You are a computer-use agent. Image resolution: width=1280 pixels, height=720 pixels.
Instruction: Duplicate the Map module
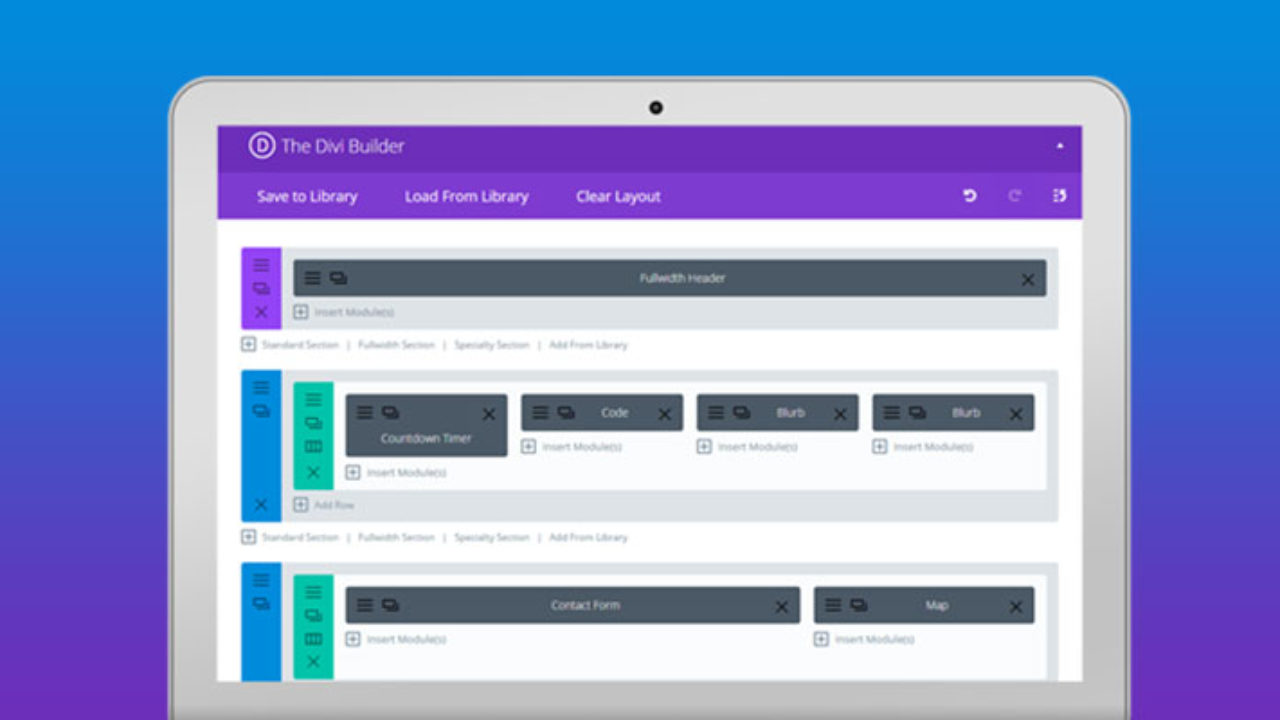[858, 605]
